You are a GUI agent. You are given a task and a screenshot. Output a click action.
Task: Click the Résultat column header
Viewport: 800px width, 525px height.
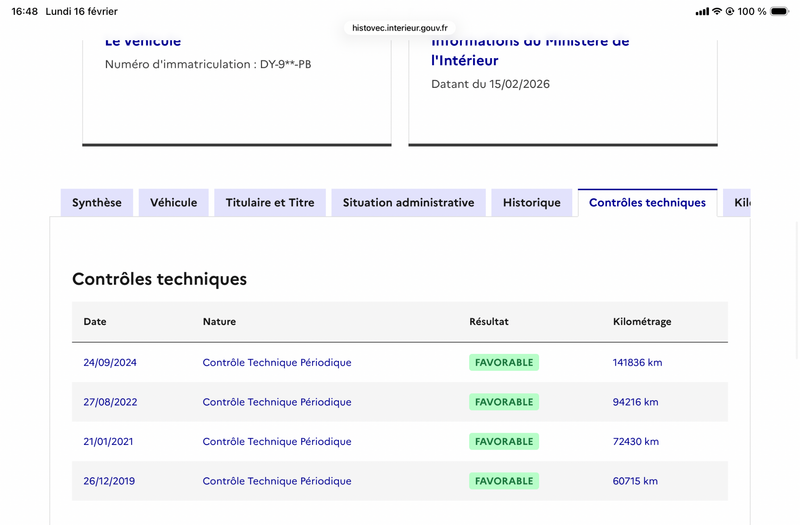pyautogui.click(x=489, y=321)
